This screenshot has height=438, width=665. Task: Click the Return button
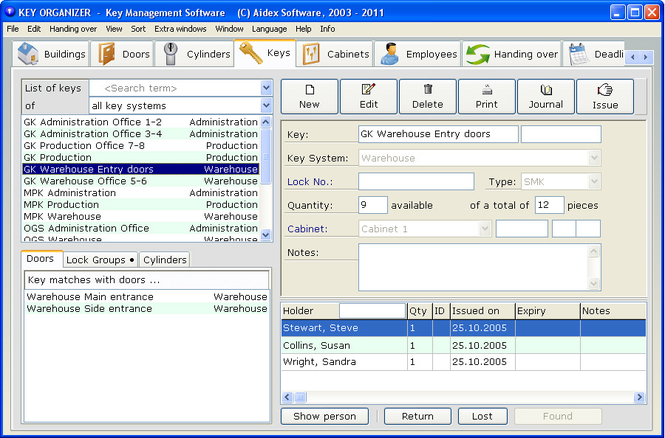[418, 416]
